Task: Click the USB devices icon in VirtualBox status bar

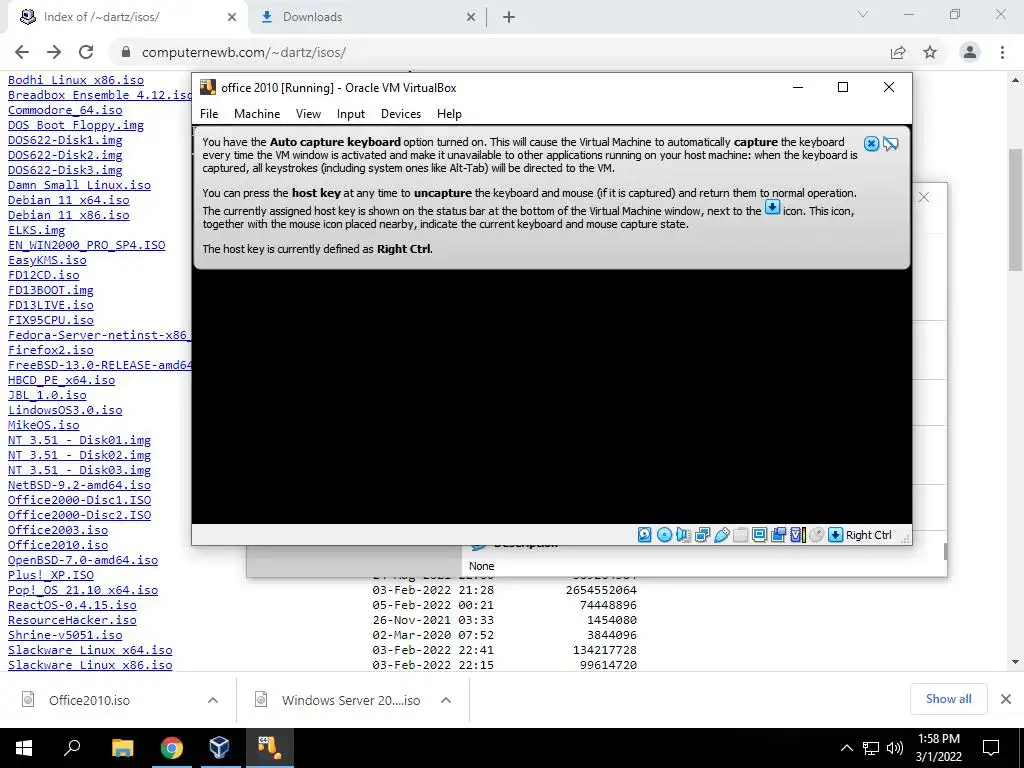Action: 722,535
